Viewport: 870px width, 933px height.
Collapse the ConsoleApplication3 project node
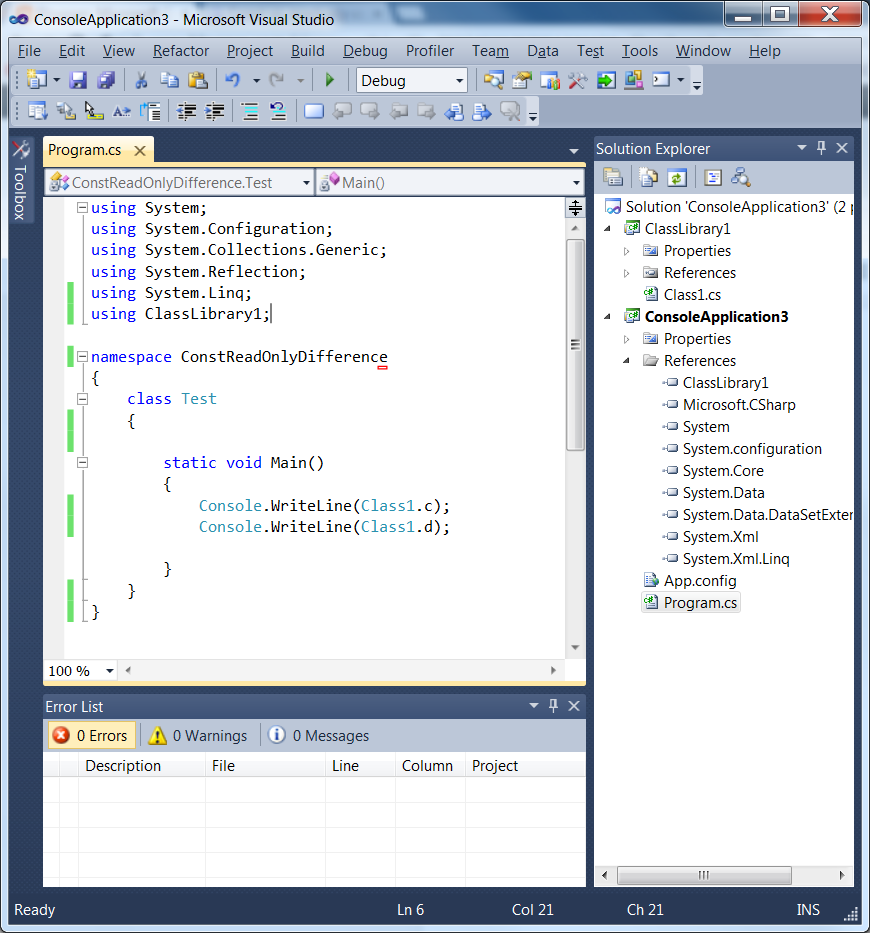point(608,317)
